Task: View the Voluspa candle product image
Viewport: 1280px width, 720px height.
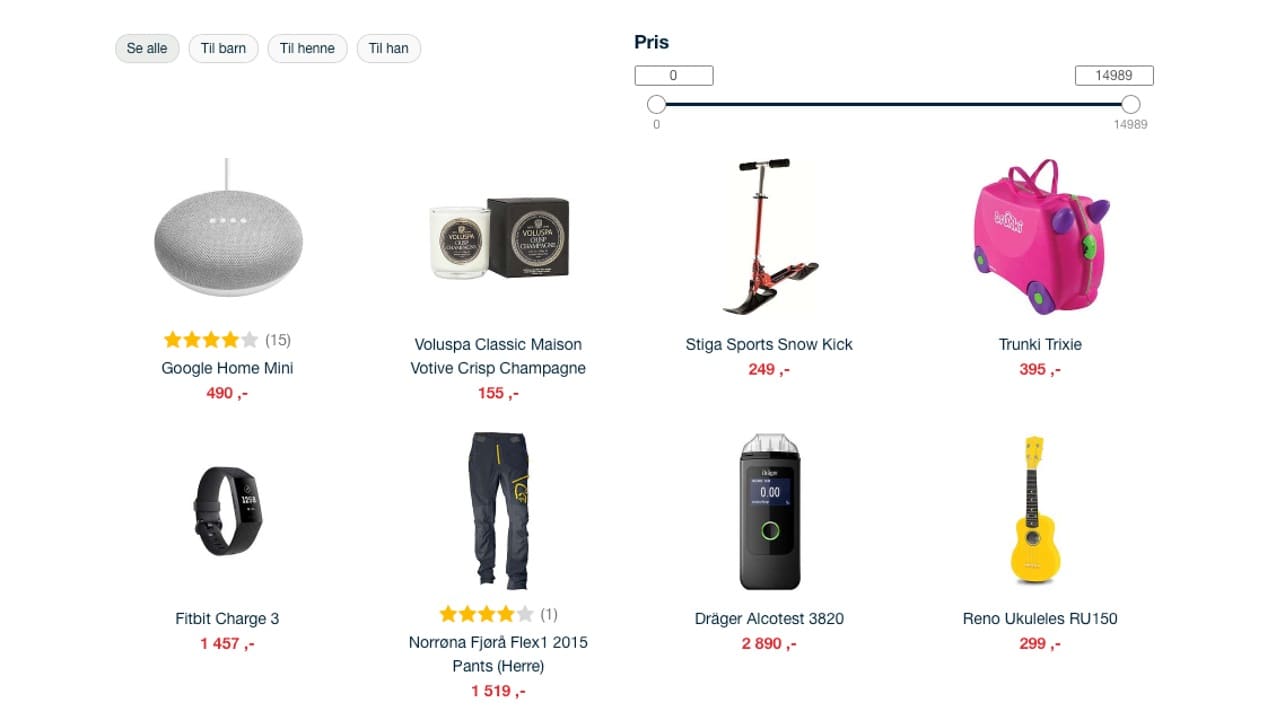Action: click(498, 238)
